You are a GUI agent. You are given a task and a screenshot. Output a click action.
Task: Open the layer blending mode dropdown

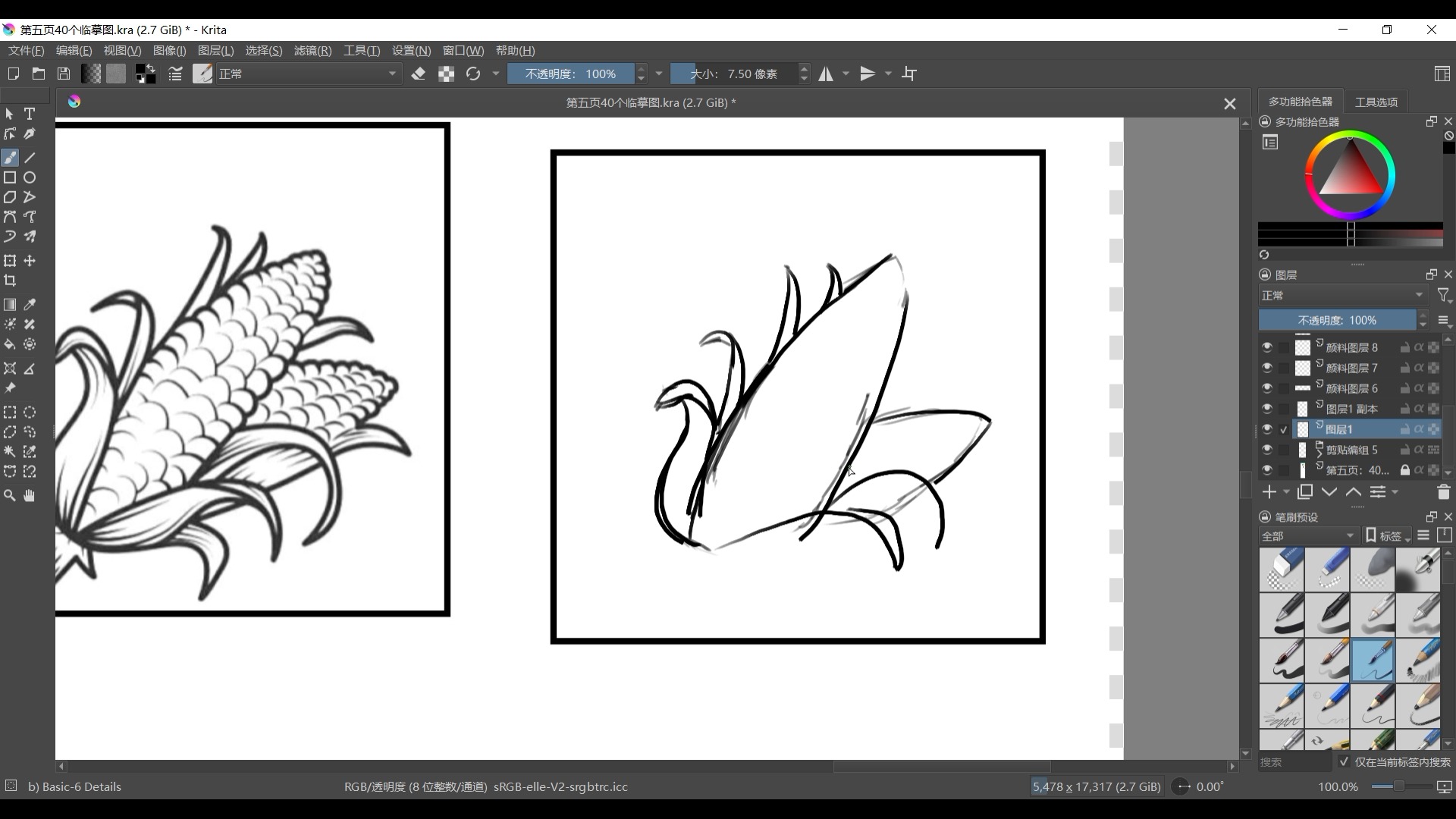pos(1343,295)
